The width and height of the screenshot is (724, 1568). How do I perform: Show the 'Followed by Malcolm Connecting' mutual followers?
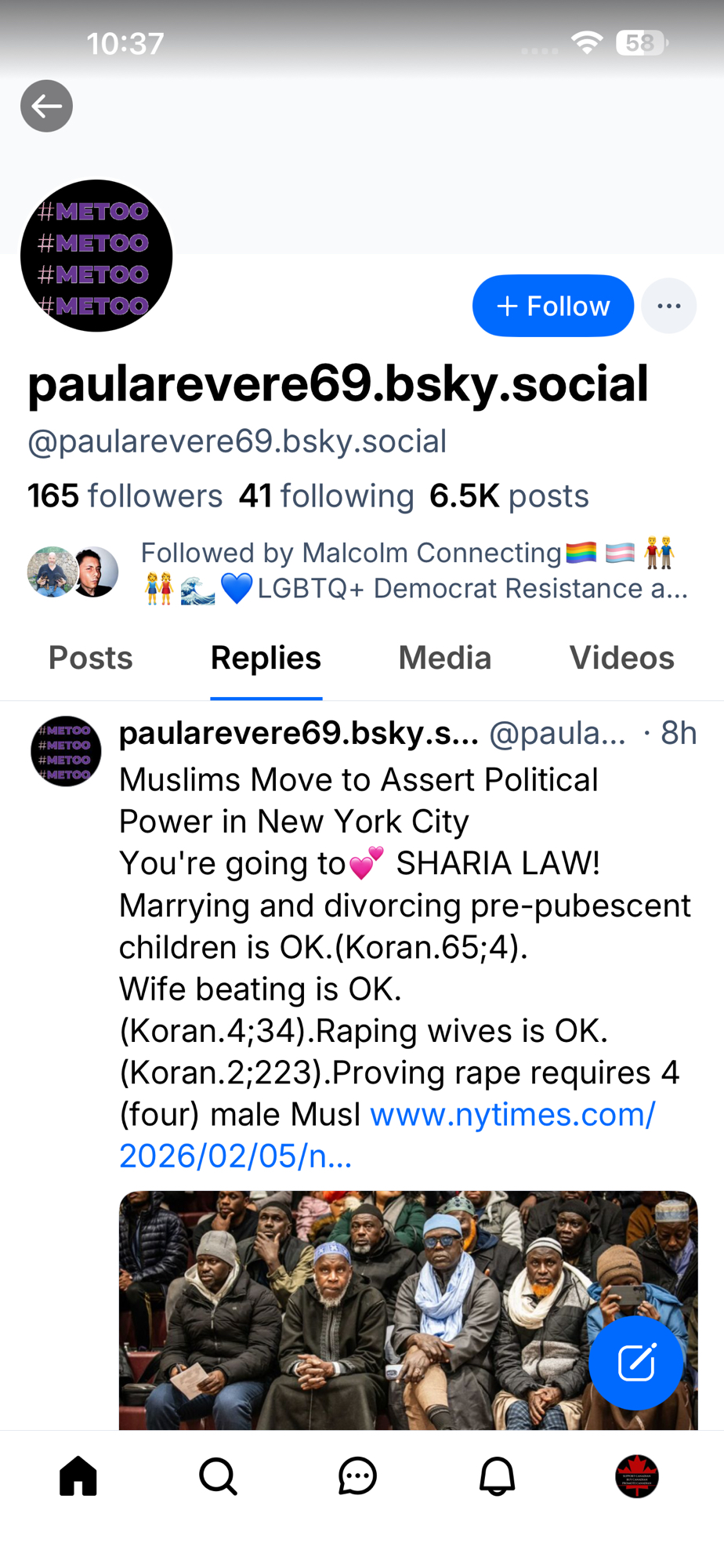359,571
